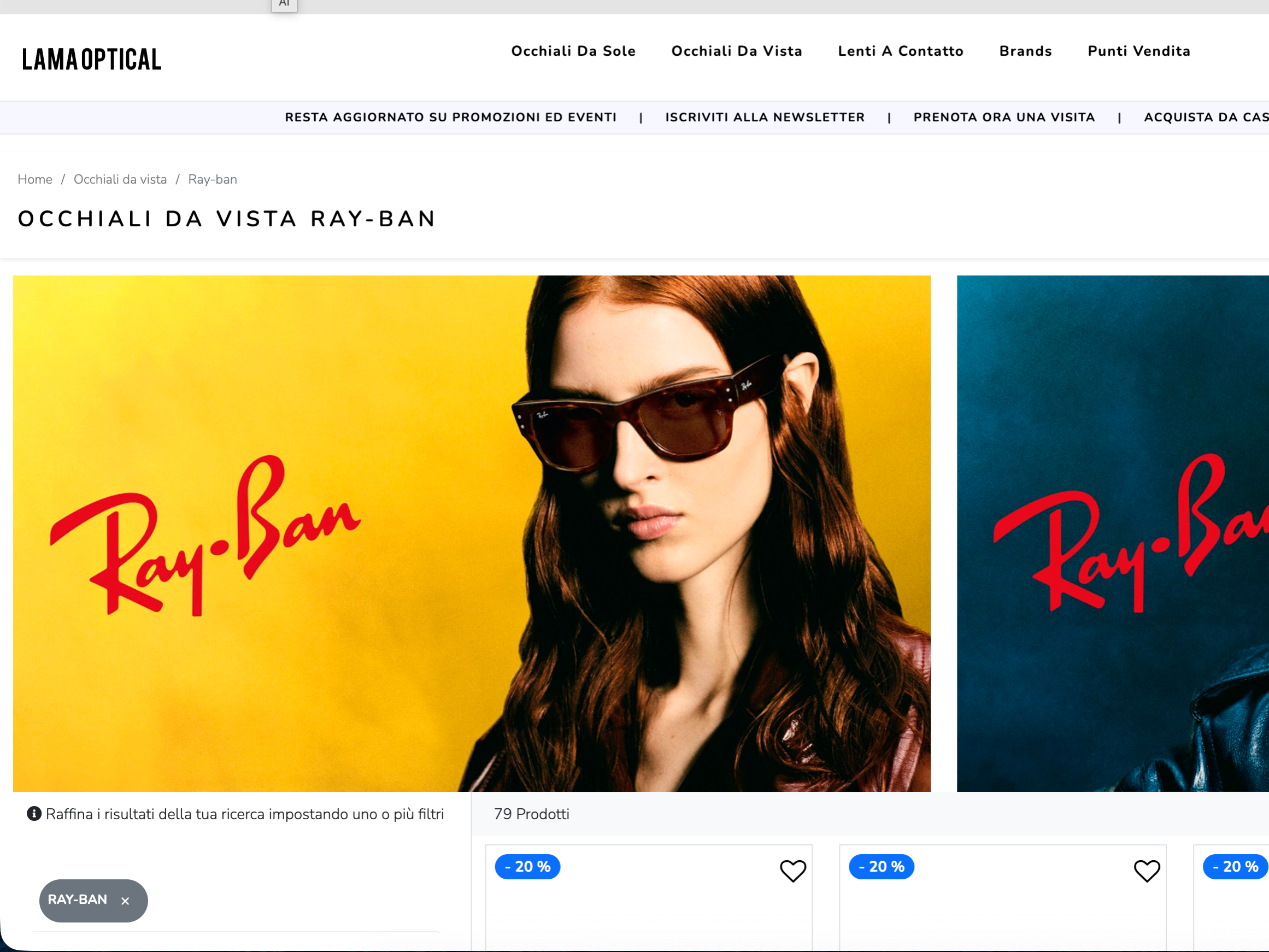
Task: Click the '79 Prodotti' count text
Action: tap(531, 814)
